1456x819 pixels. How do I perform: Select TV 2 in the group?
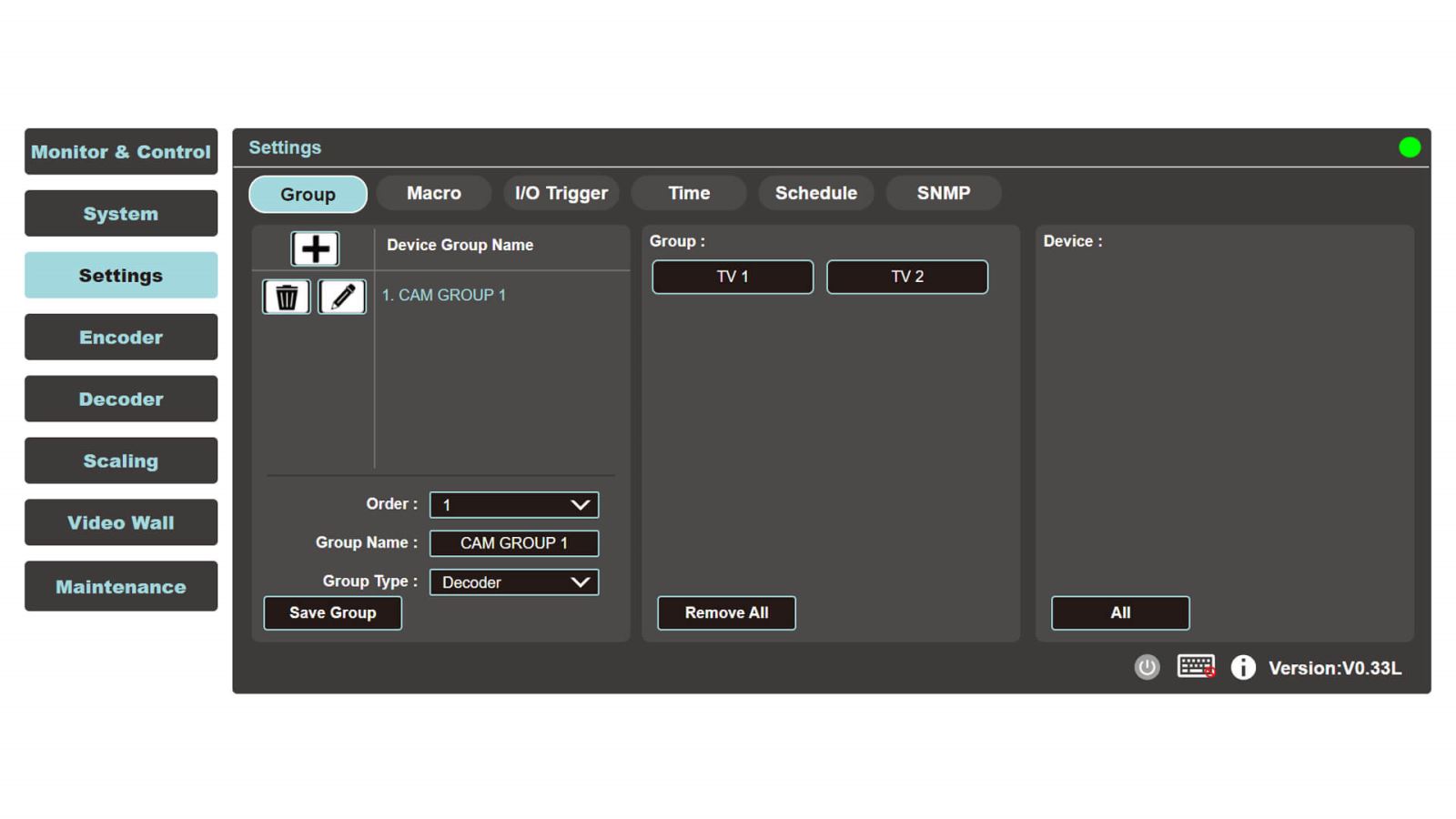tap(907, 277)
